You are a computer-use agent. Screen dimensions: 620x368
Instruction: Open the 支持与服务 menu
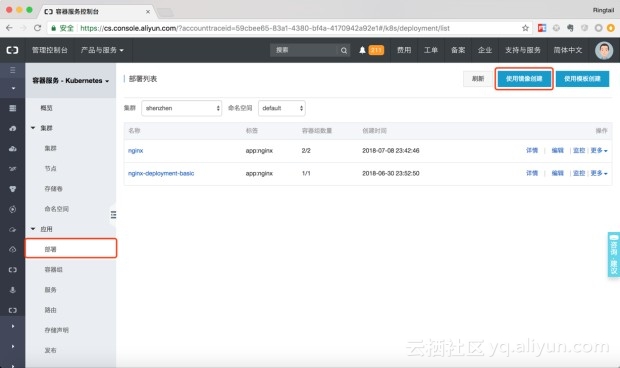tap(523, 50)
